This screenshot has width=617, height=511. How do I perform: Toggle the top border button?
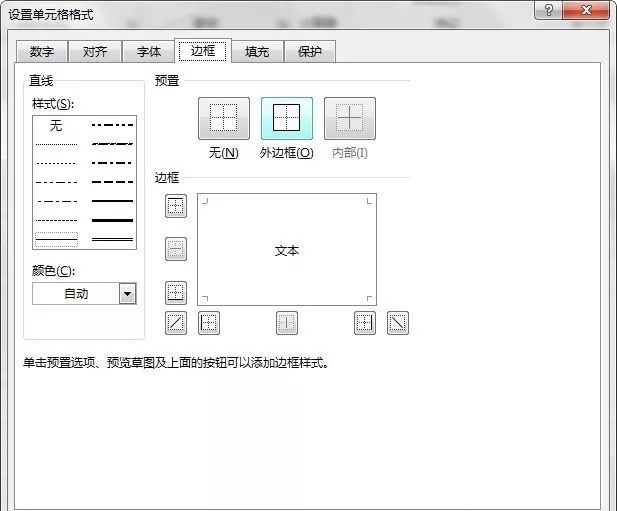point(176,206)
